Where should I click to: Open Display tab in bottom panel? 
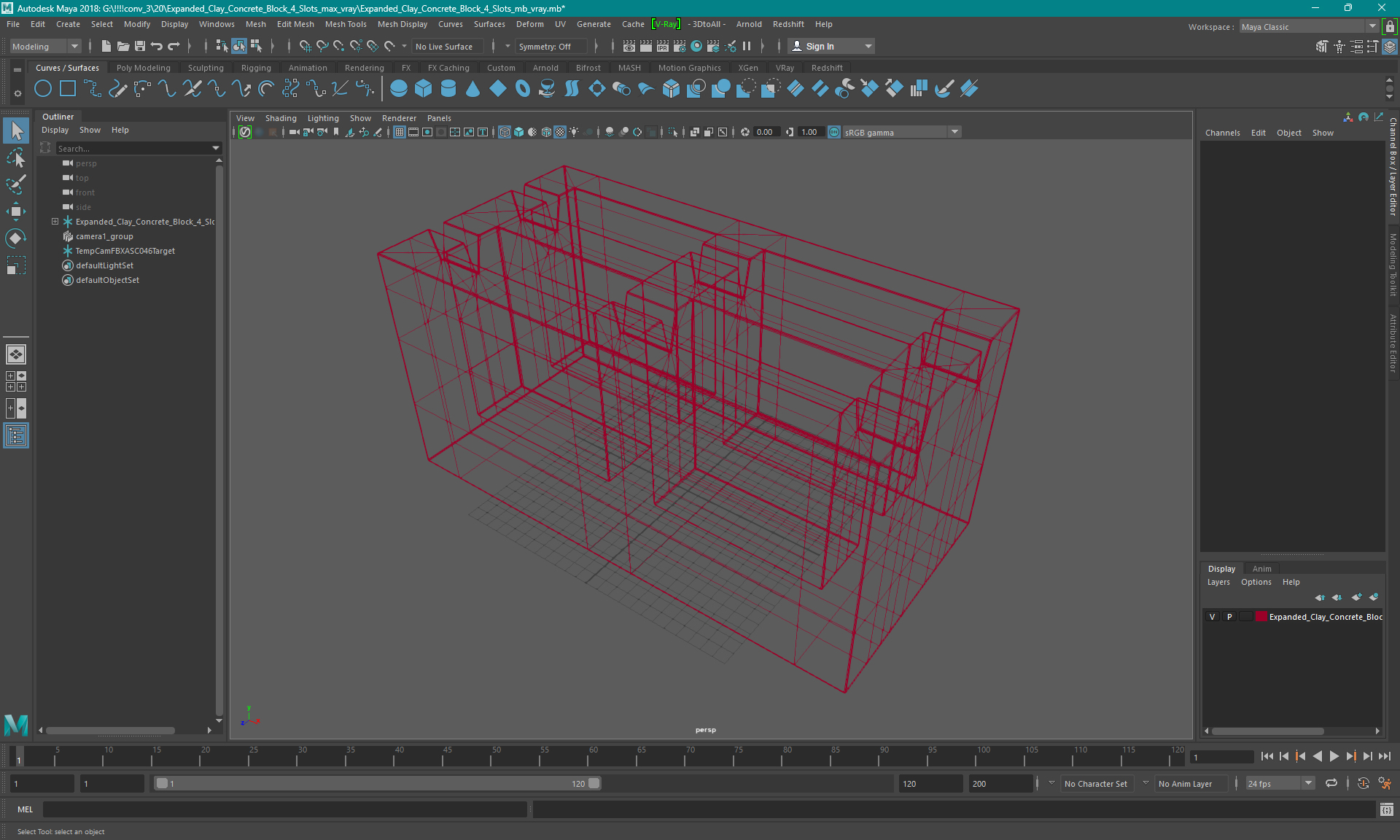[x=1222, y=568]
